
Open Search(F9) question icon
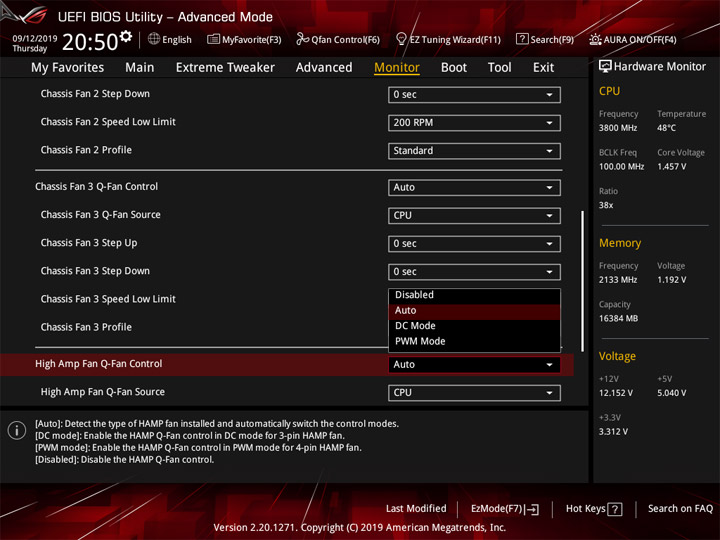[x=522, y=39]
